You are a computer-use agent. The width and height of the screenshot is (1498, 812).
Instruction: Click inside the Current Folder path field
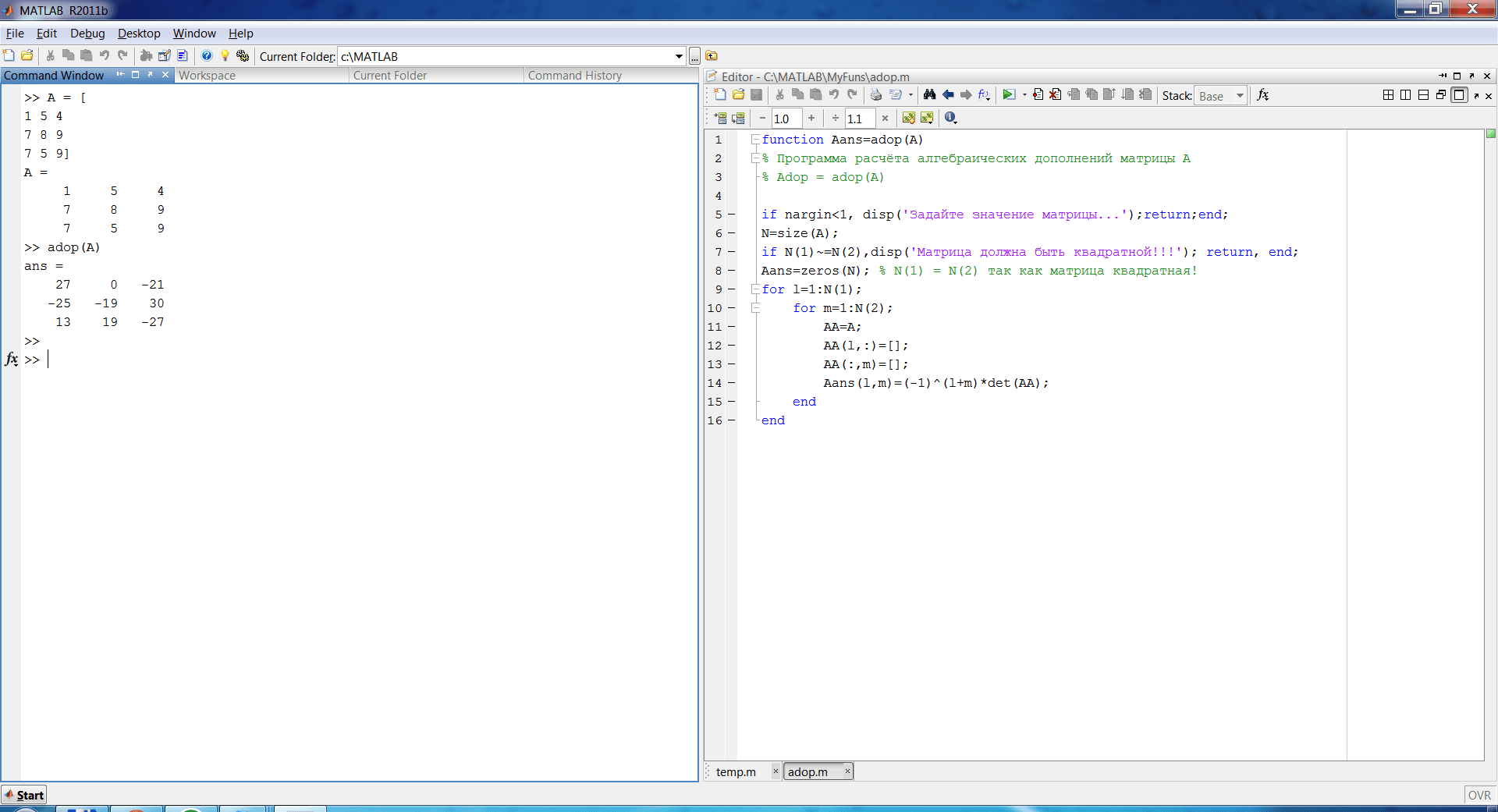point(507,56)
